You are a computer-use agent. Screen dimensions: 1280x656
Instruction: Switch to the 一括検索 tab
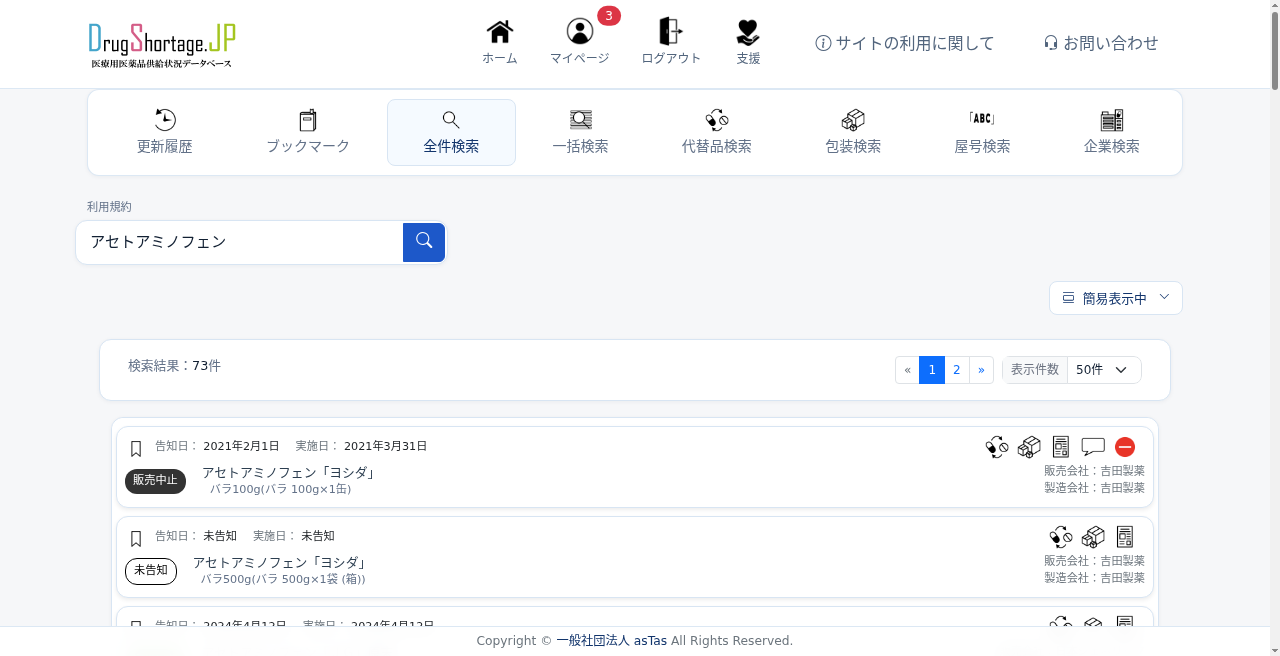coord(581,132)
